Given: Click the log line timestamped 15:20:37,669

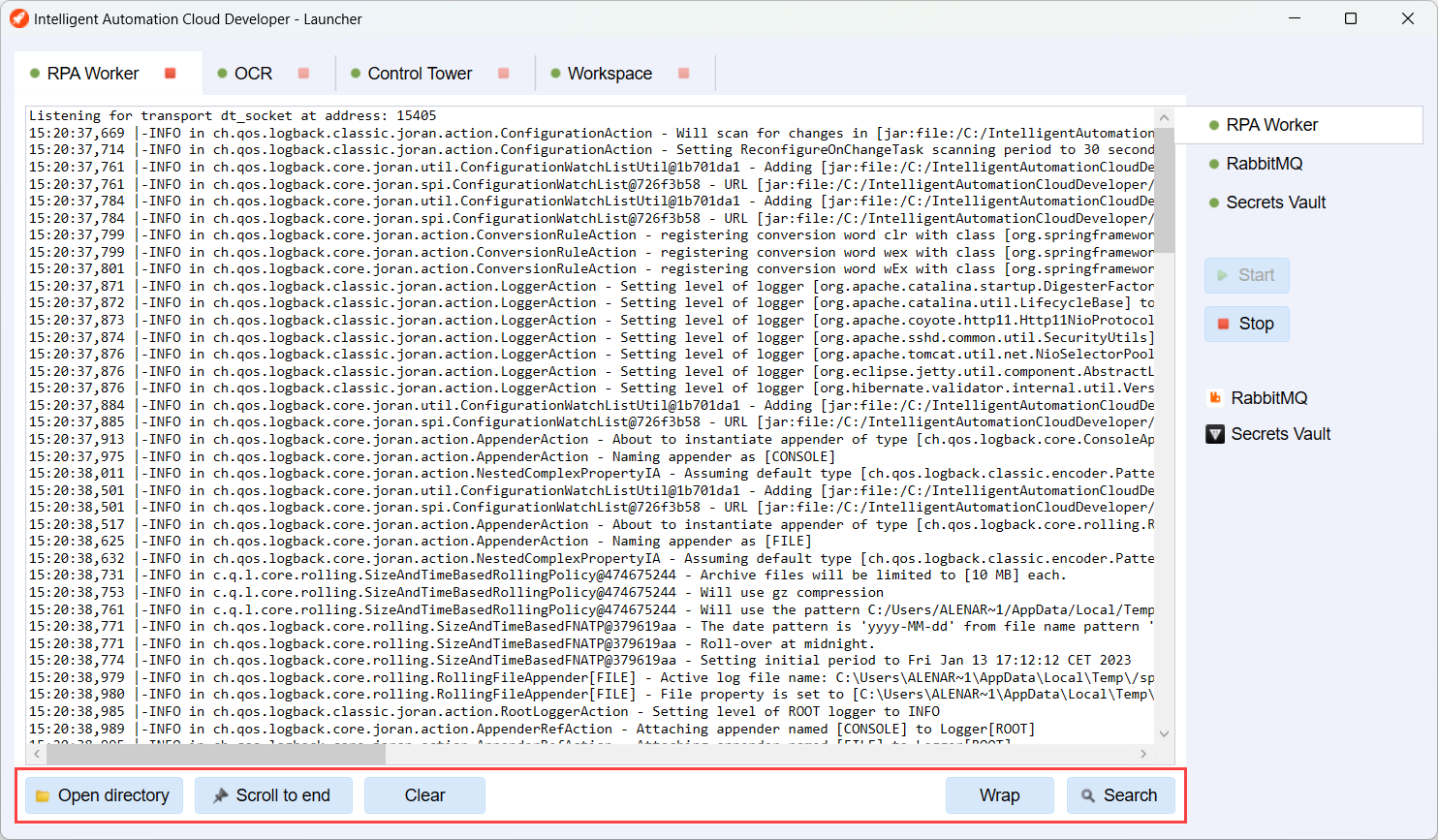Looking at the screenshot, I should click(x=591, y=133).
